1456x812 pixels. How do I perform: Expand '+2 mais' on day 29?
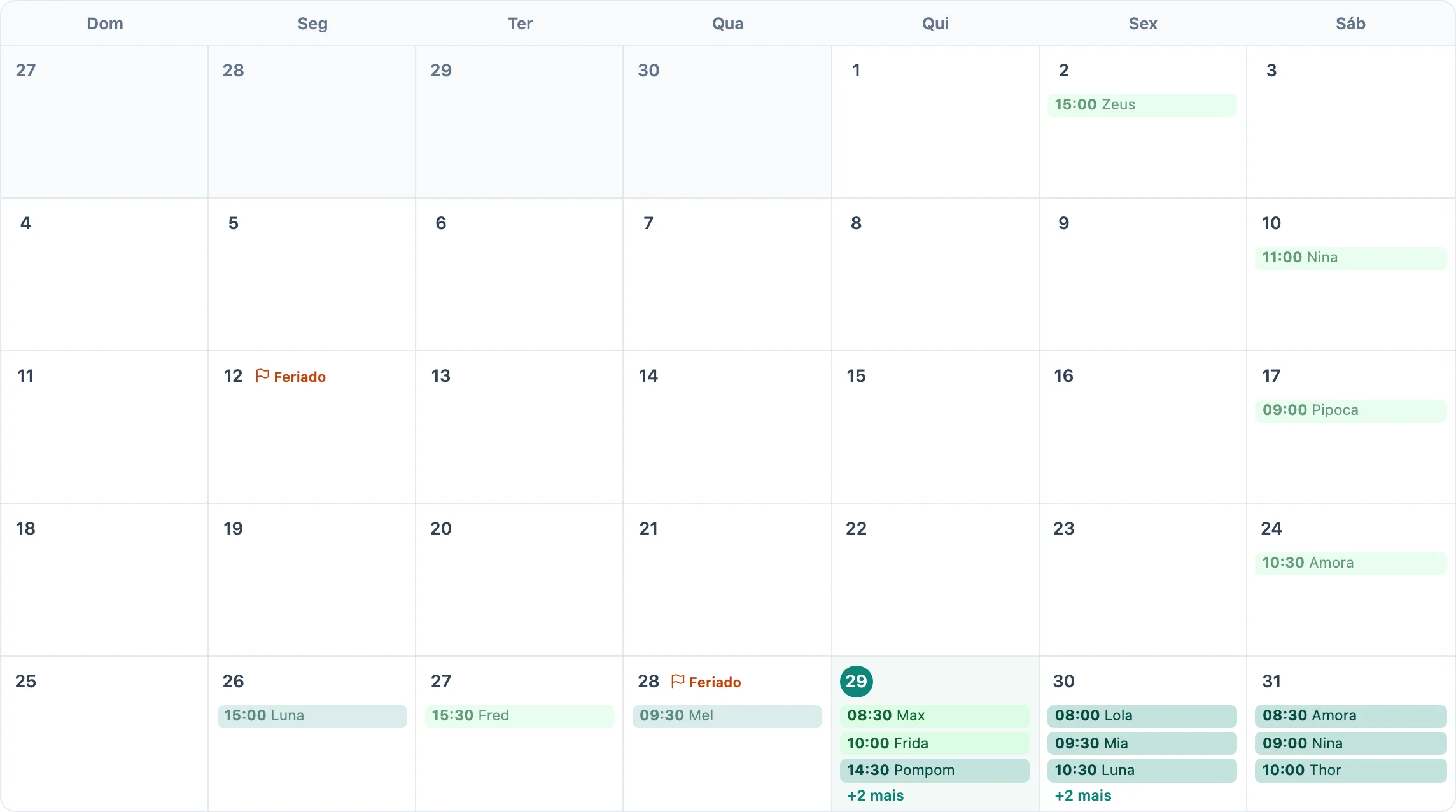click(875, 795)
